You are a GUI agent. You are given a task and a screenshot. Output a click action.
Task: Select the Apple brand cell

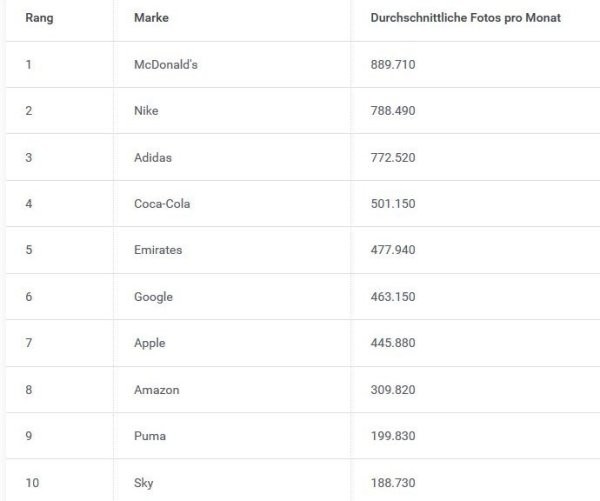click(150, 343)
